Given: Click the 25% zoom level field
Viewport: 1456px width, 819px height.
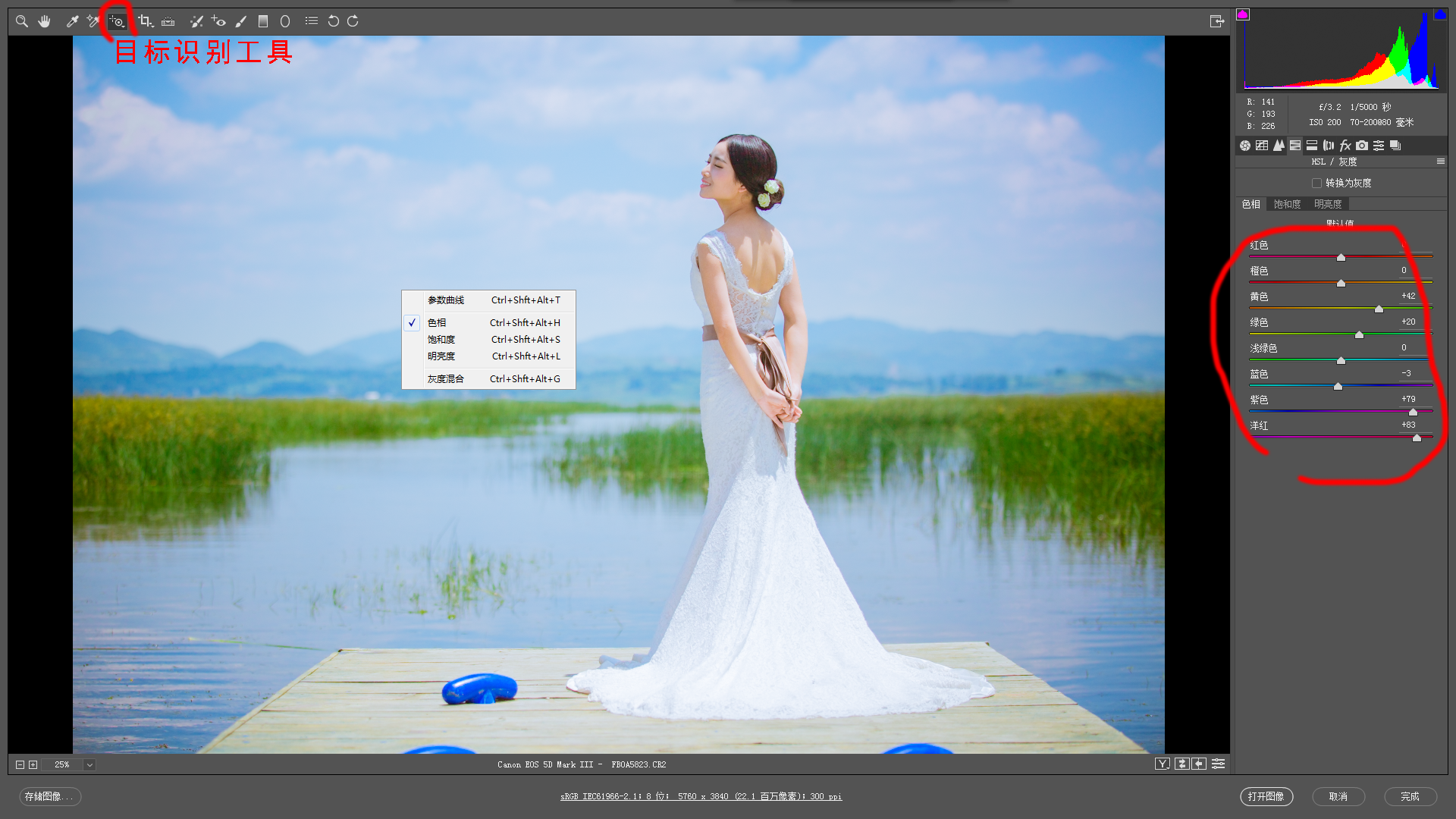Looking at the screenshot, I should (x=62, y=765).
